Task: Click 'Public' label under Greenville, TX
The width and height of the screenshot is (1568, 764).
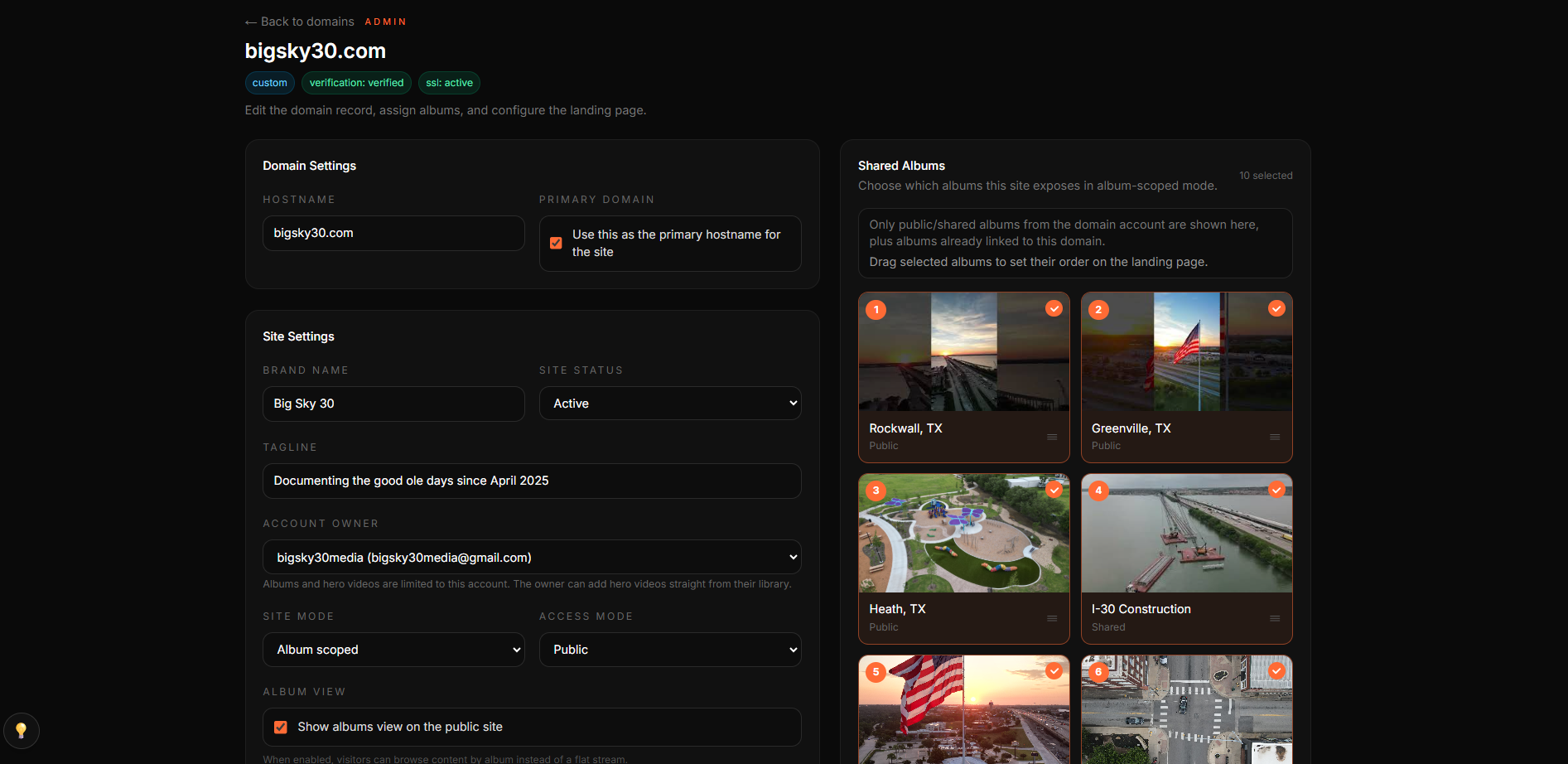Action: tap(1107, 446)
